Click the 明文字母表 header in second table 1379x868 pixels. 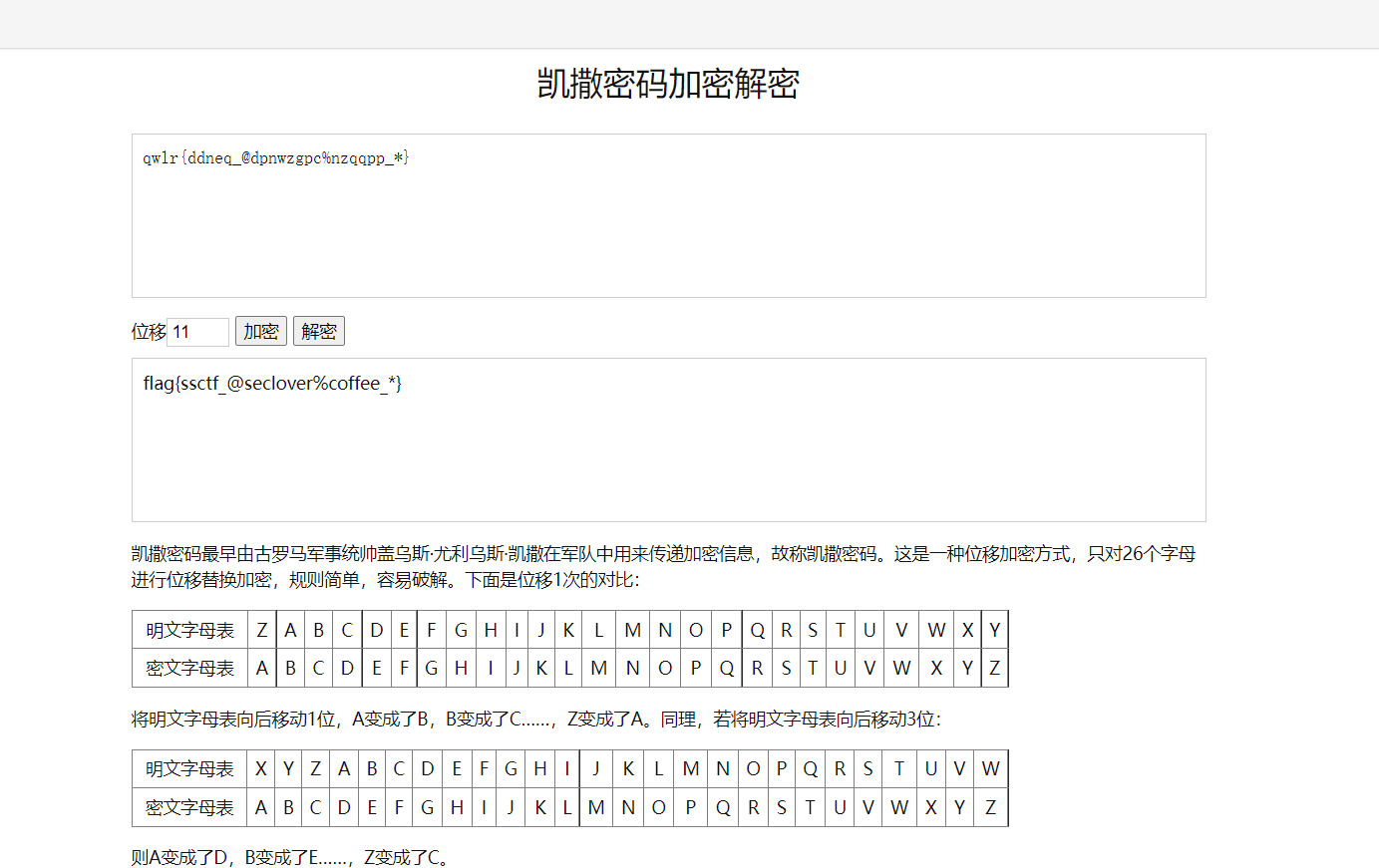coord(189,768)
